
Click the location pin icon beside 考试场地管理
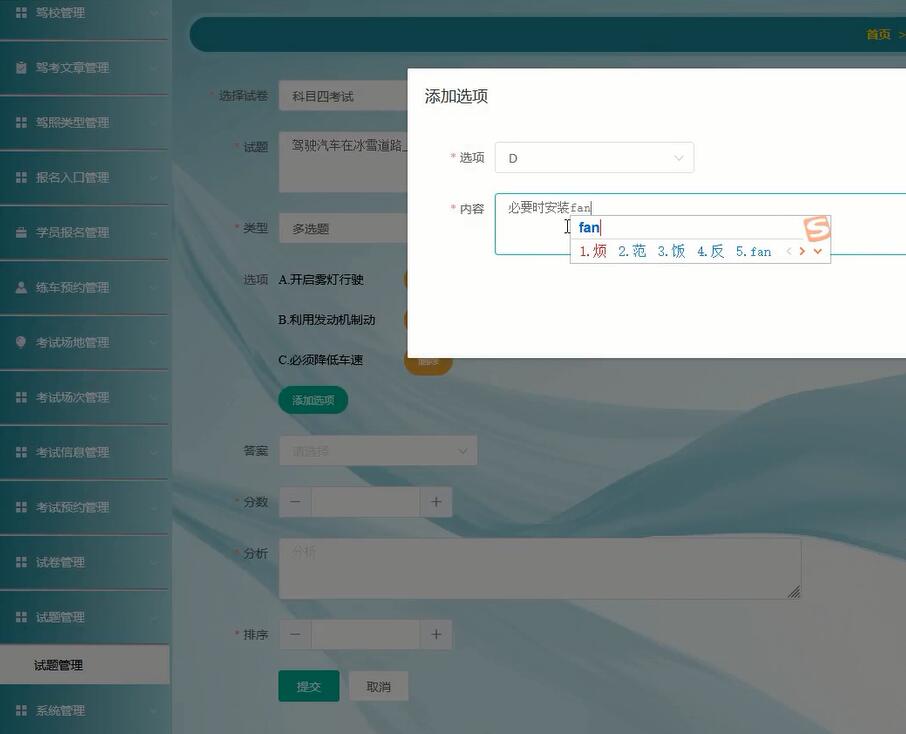point(21,342)
